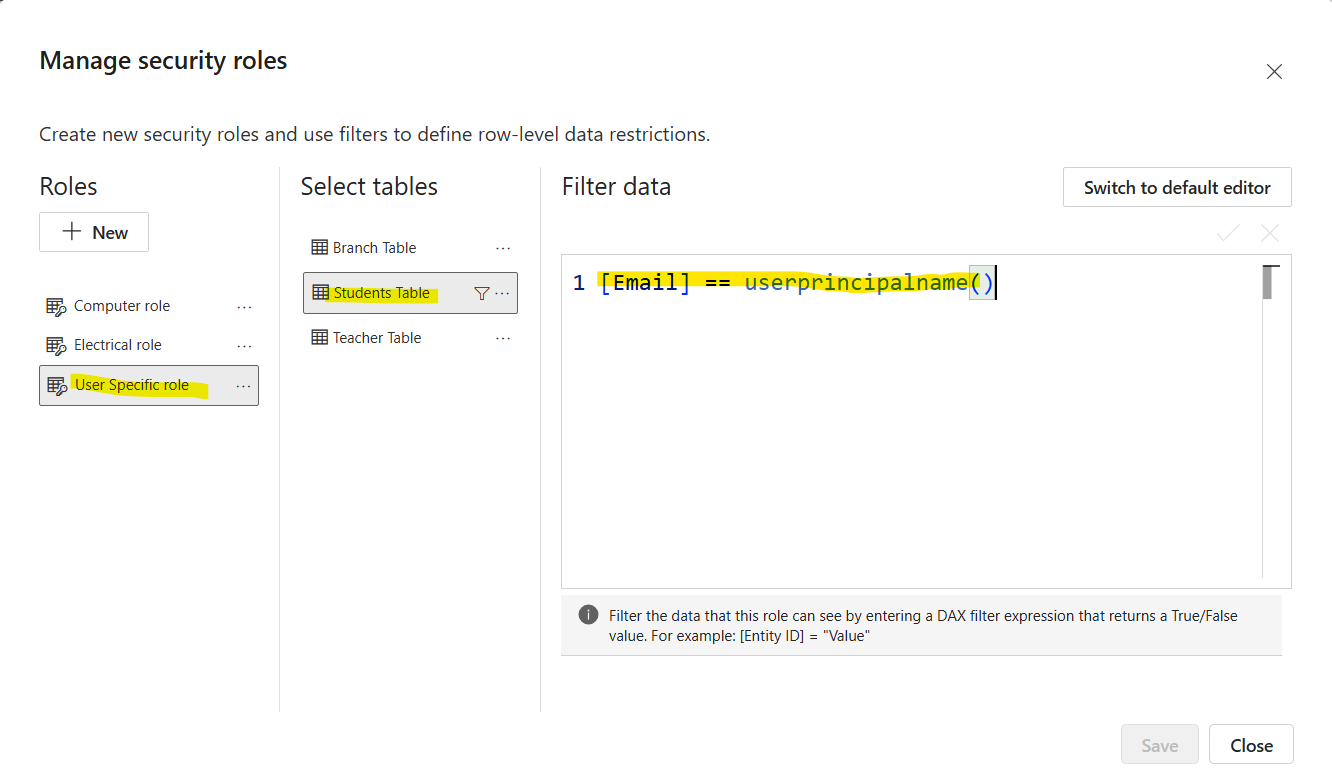Click the Computer role icon
Image resolution: width=1332 pixels, height=777 pixels.
[56, 307]
